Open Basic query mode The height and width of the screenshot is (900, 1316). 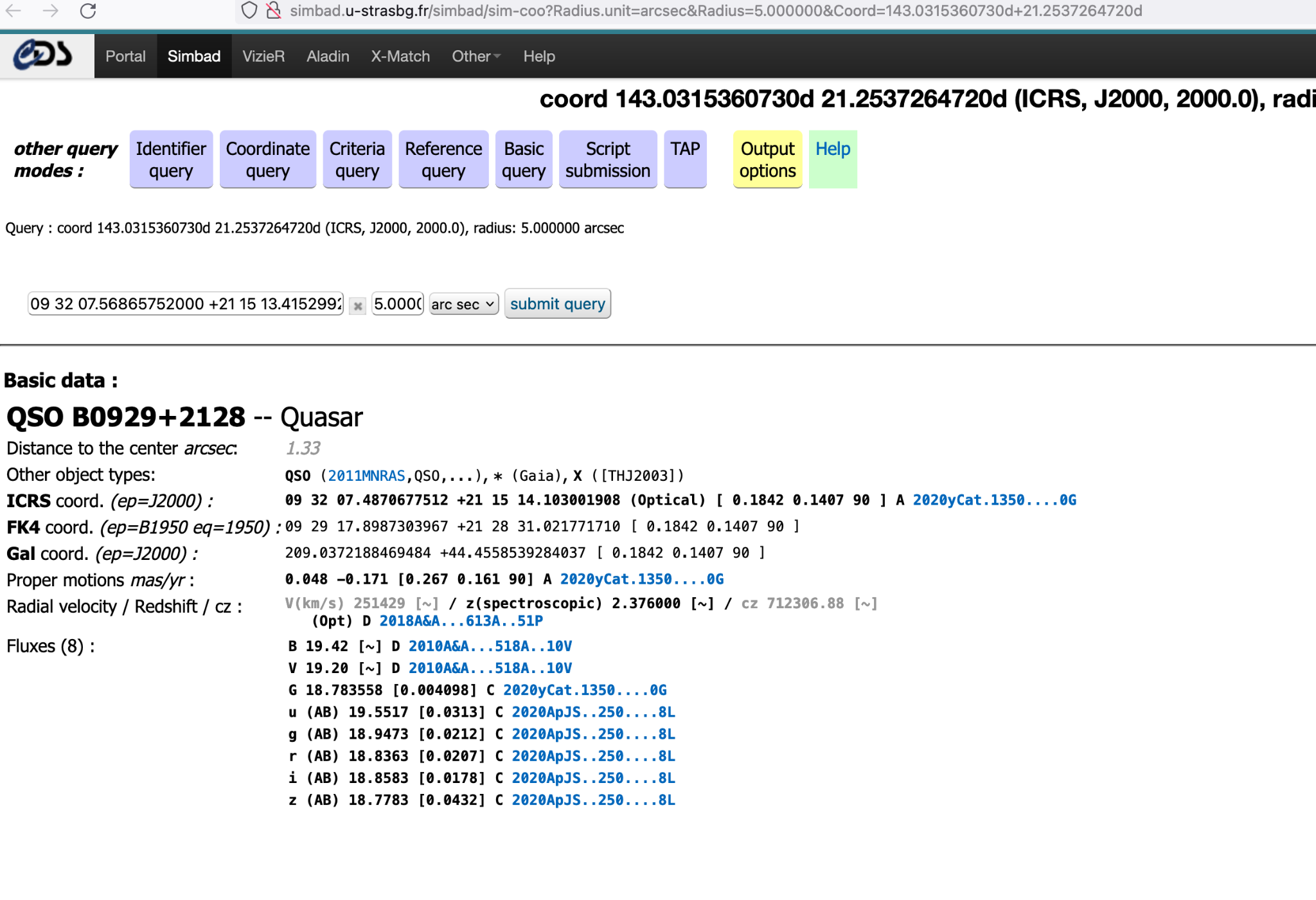point(524,159)
